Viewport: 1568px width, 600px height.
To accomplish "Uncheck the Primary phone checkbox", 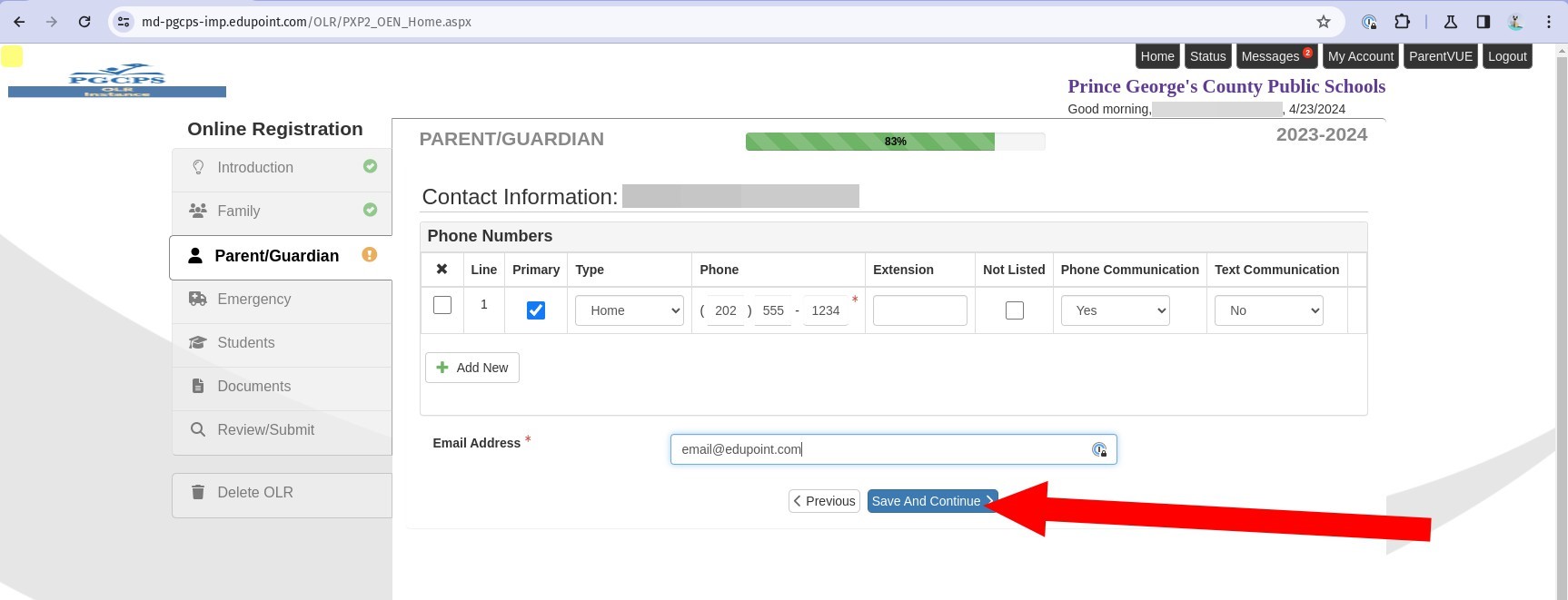I will coord(536,310).
